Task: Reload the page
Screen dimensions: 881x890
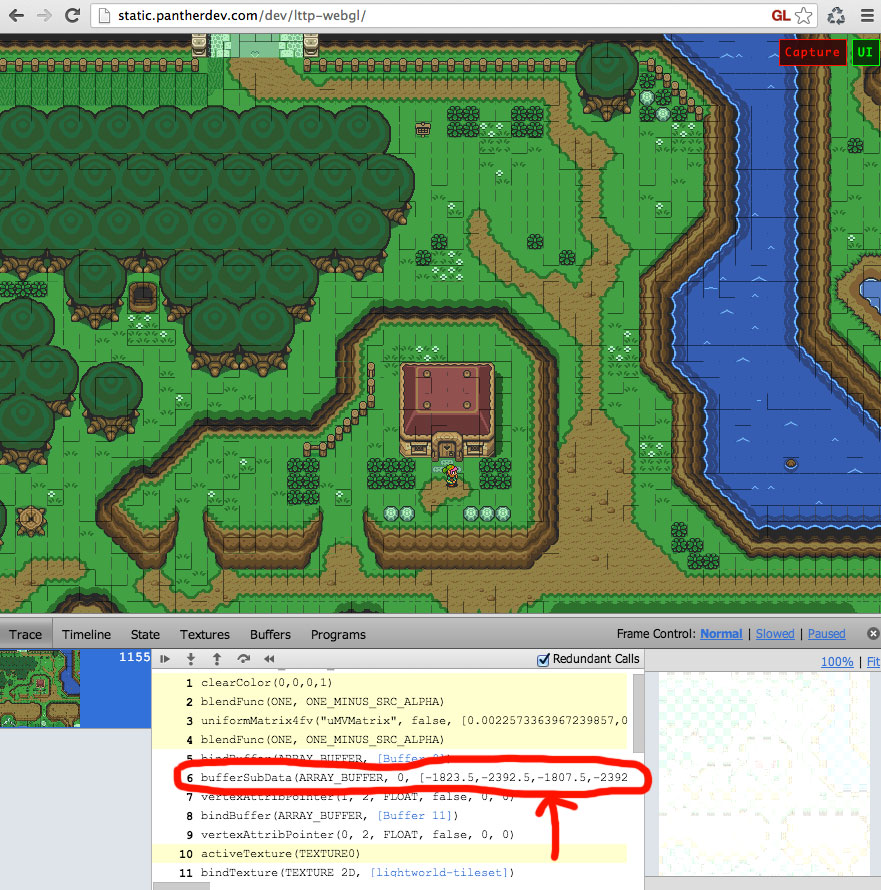Action: coord(72,15)
